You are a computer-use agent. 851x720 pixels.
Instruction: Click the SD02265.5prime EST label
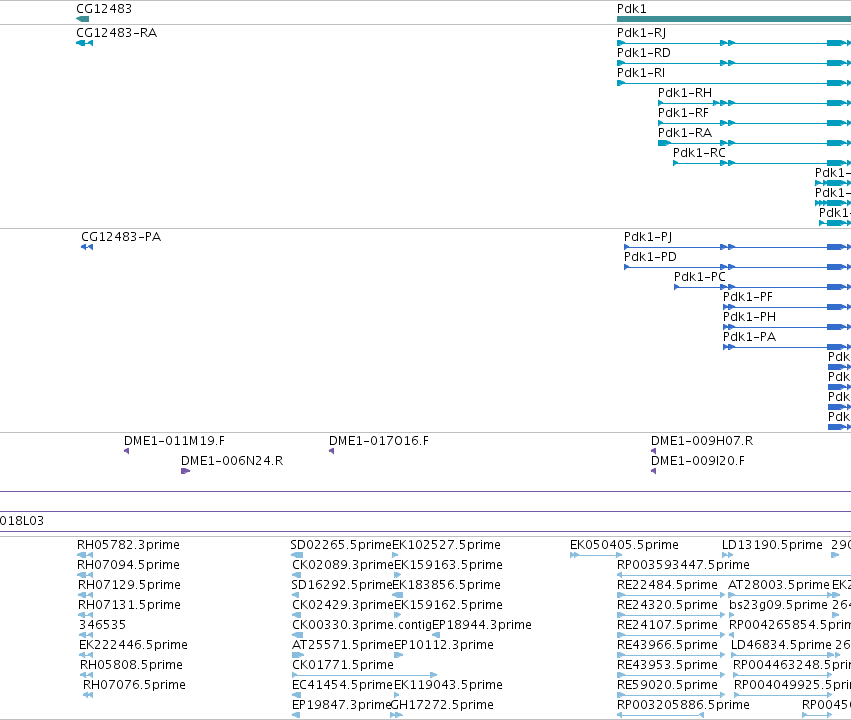coord(341,545)
